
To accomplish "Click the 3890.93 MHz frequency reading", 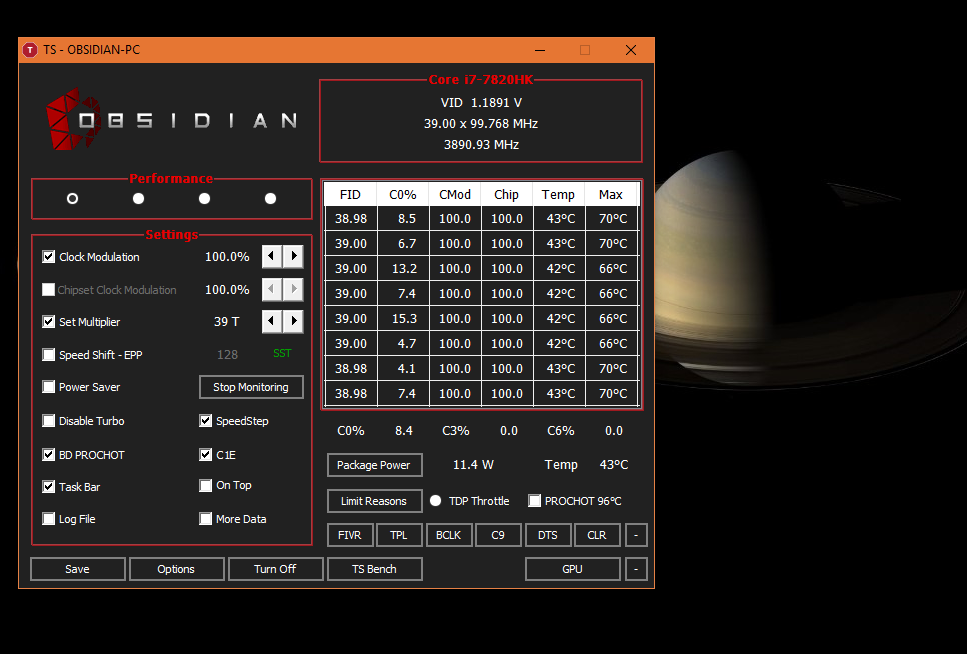I will pyautogui.click(x=481, y=144).
